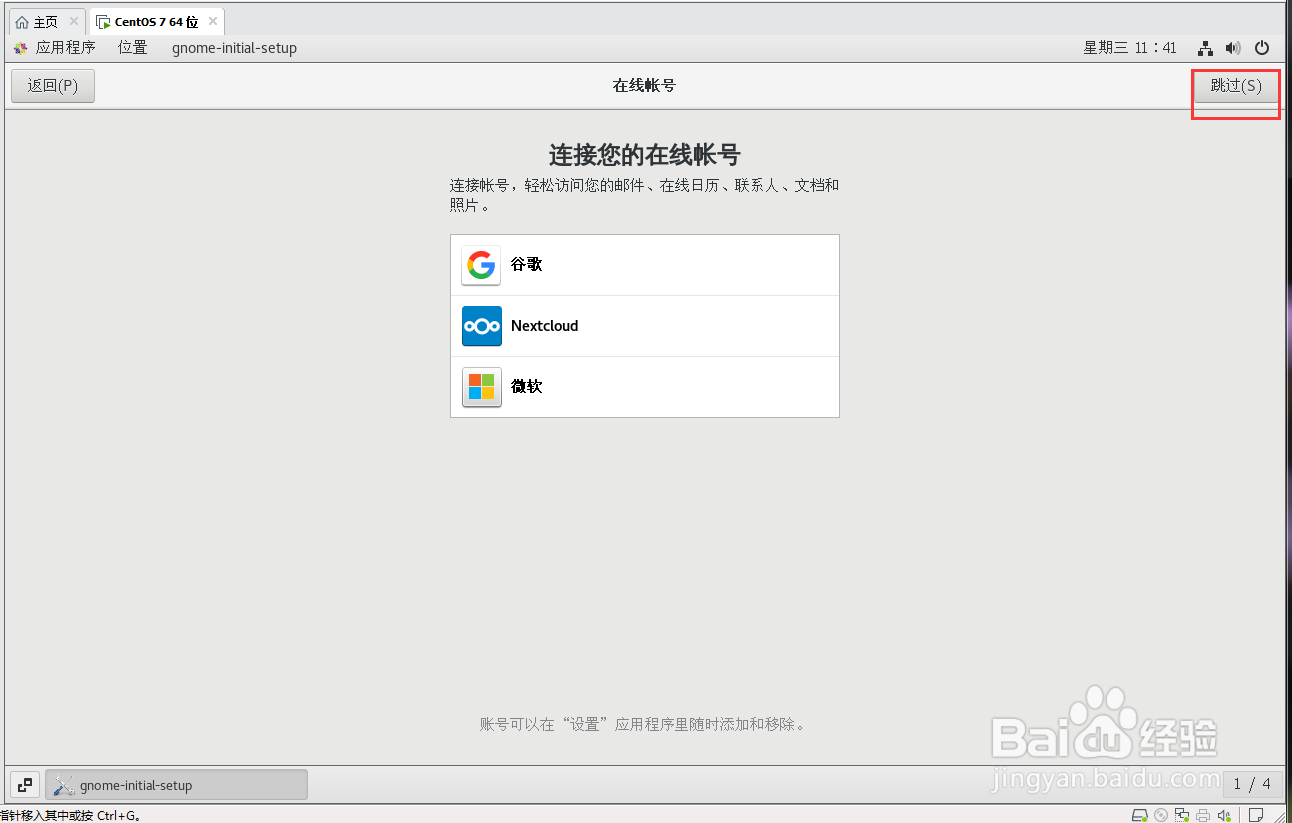
Task: Click the 返回(P) back button
Action: [x=52, y=86]
